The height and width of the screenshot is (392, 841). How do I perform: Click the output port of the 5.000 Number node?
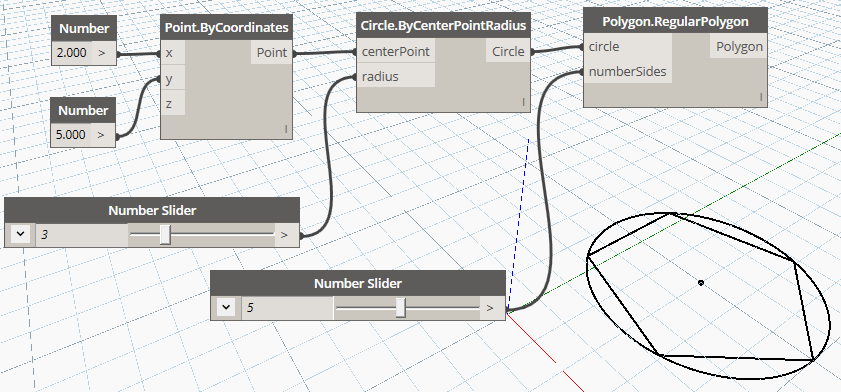point(101,135)
